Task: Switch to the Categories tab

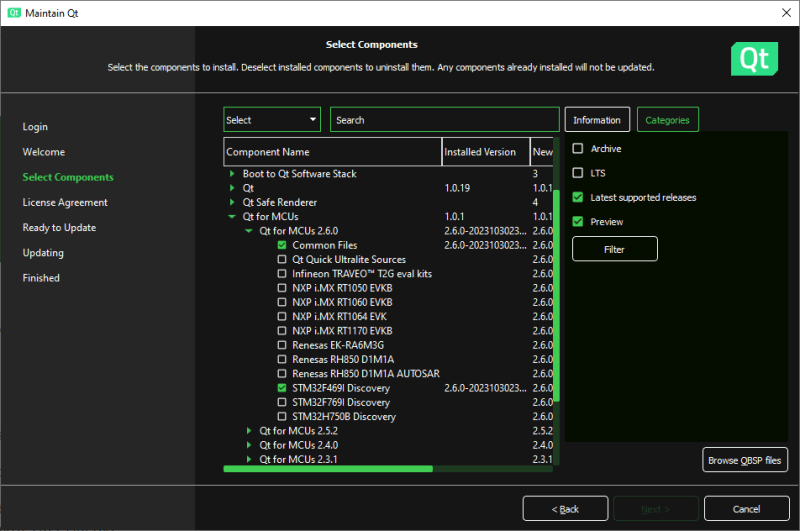Action: pyautogui.click(x=667, y=120)
